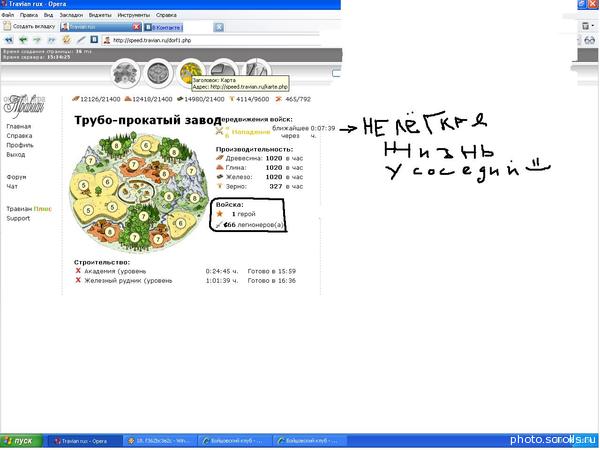This screenshot has width=600, height=450.
Task: Open the Железный рудник construction link
Action: coord(128,281)
